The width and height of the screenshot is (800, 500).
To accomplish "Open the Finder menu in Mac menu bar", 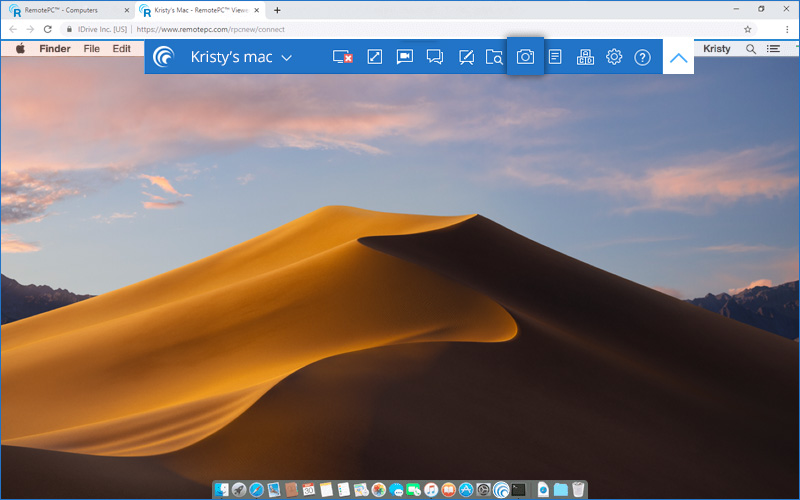I will point(55,48).
